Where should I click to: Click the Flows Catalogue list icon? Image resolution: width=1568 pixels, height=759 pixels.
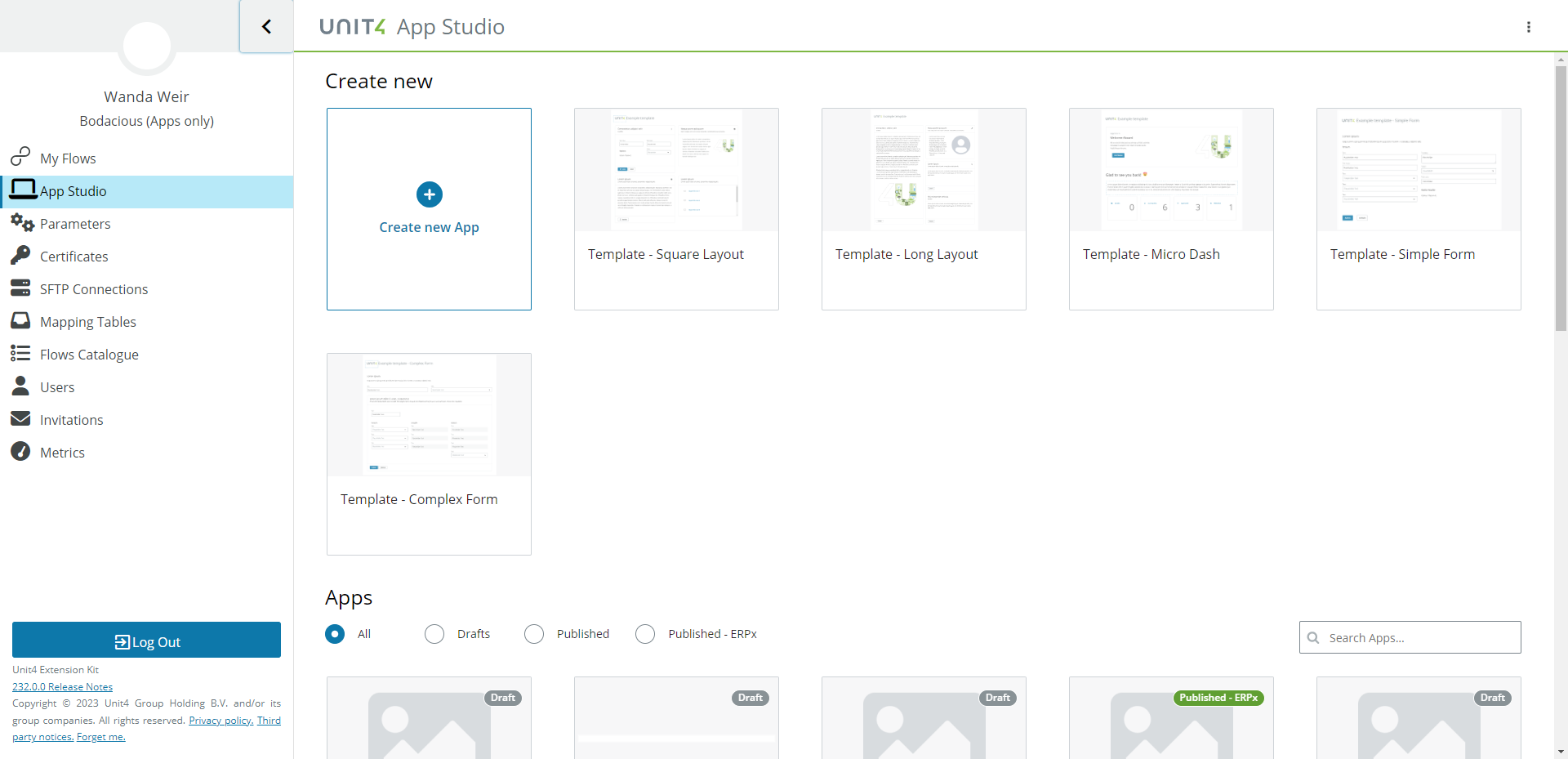pos(20,353)
